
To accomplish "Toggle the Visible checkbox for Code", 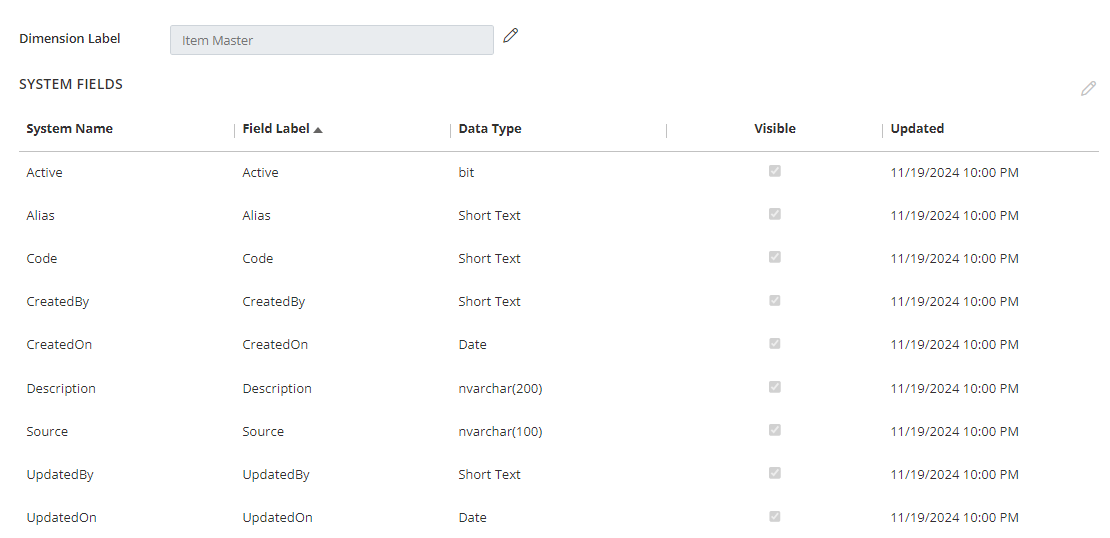I will pos(775,257).
